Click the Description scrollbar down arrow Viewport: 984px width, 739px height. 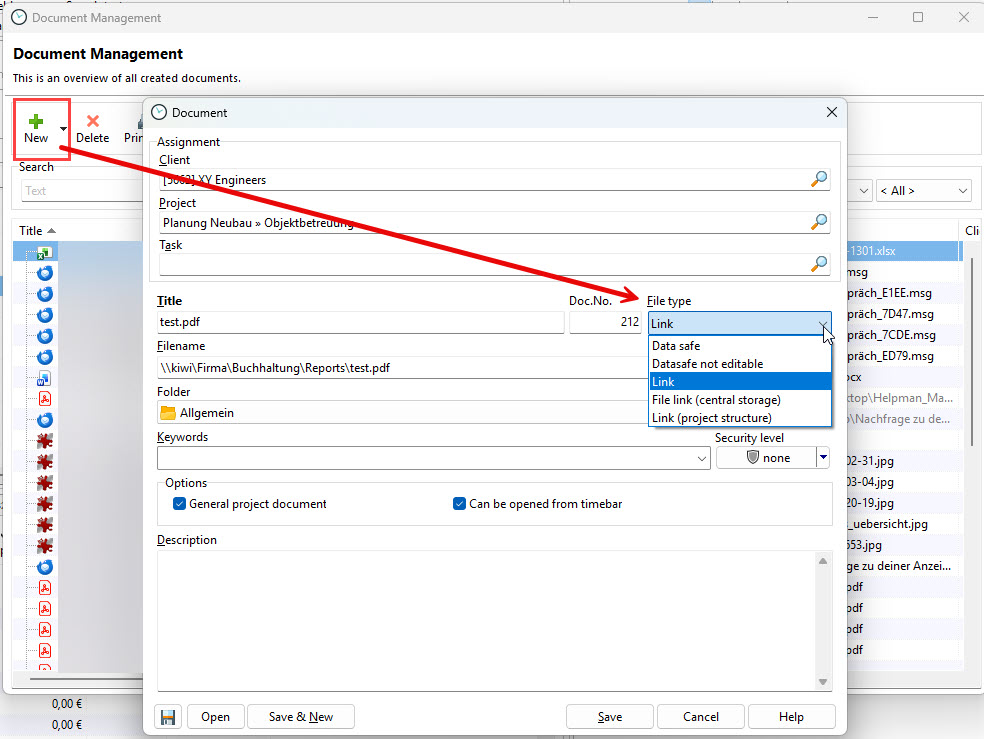pos(823,682)
